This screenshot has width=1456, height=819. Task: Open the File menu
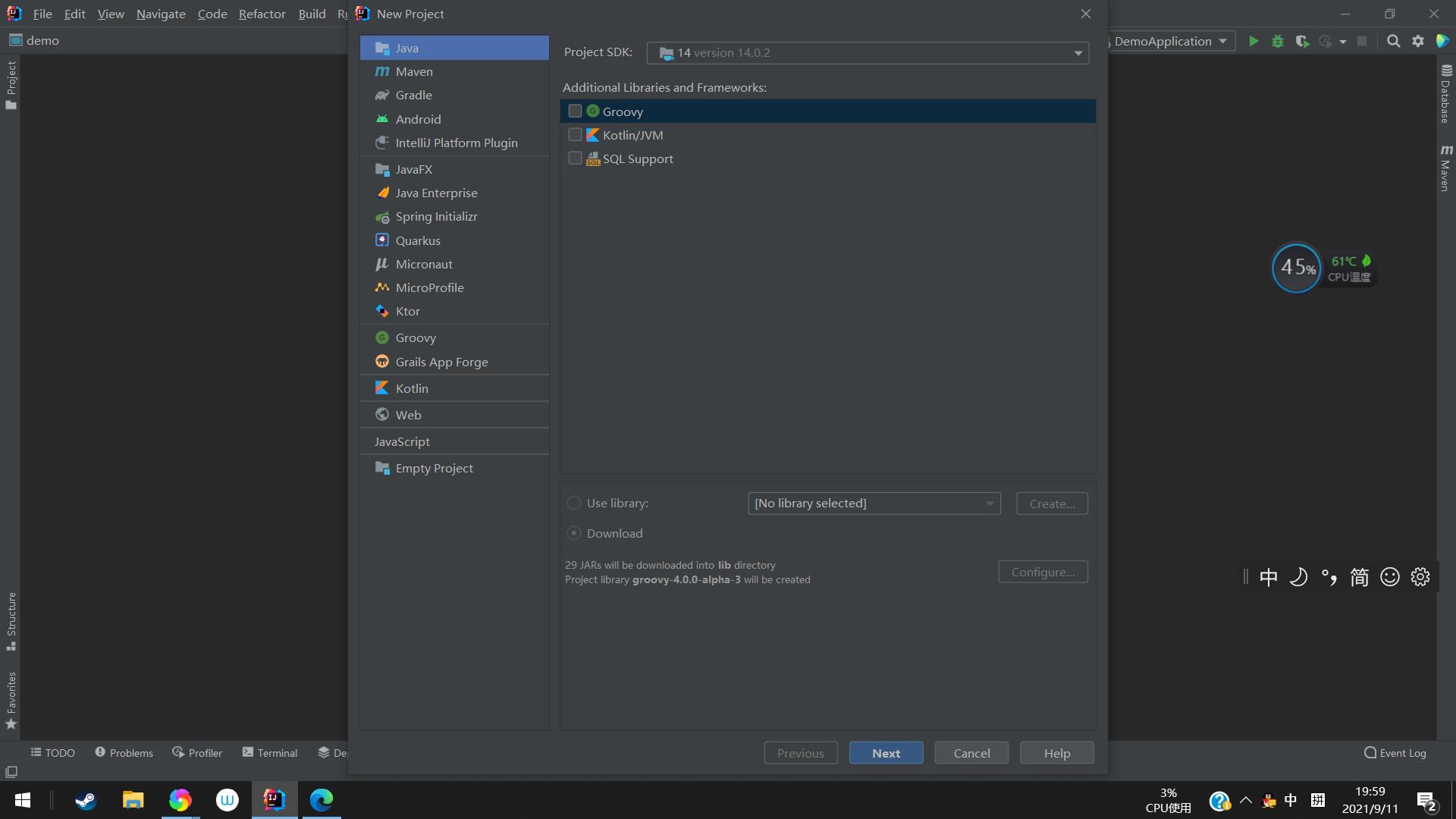[42, 14]
